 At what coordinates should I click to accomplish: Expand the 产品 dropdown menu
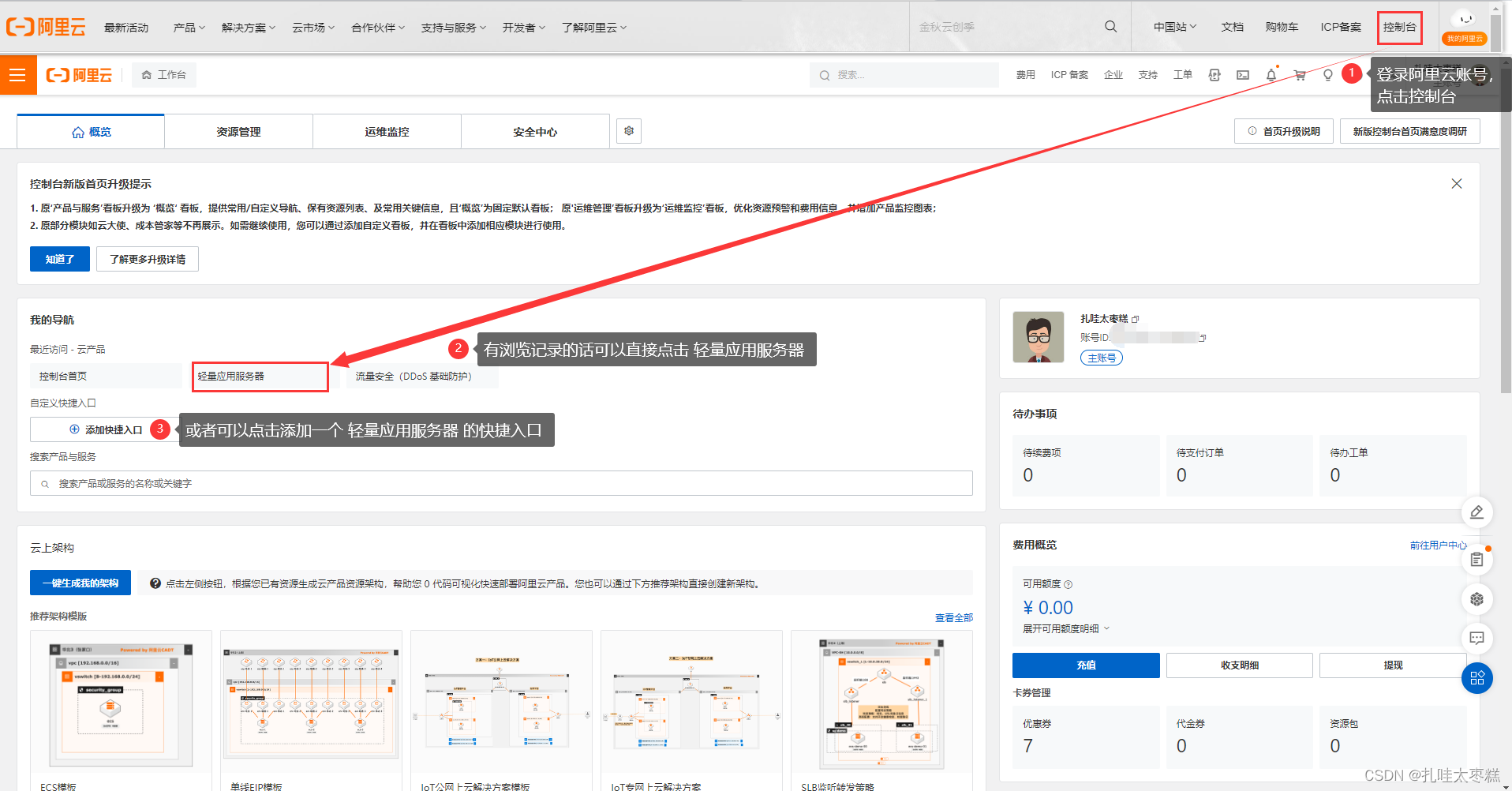pos(189,28)
